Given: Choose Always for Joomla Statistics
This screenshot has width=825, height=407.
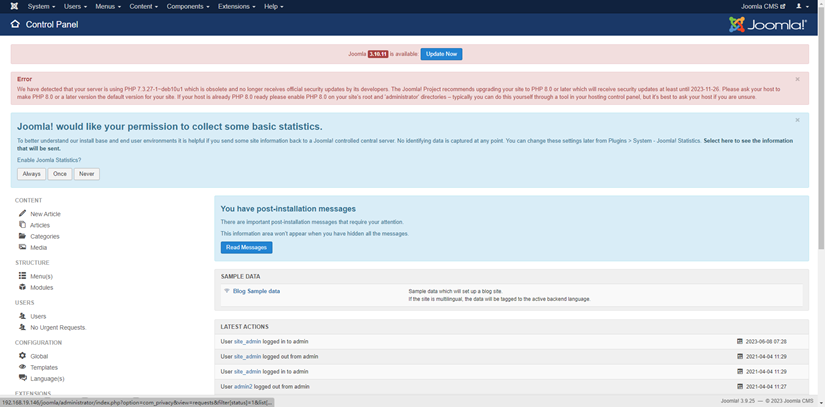Looking at the screenshot, I should 31,174.
